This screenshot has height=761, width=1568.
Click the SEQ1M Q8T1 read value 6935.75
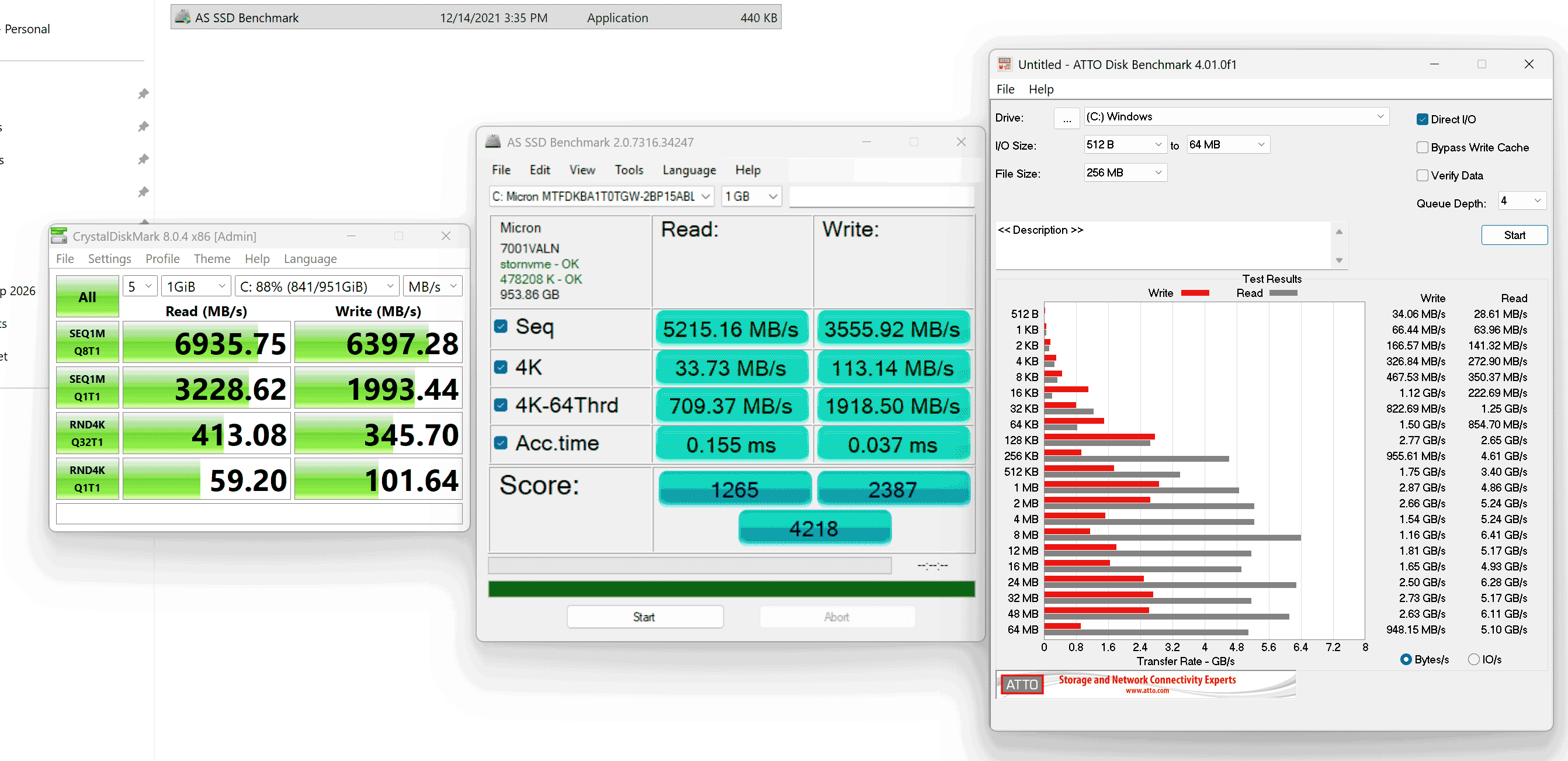[x=207, y=342]
